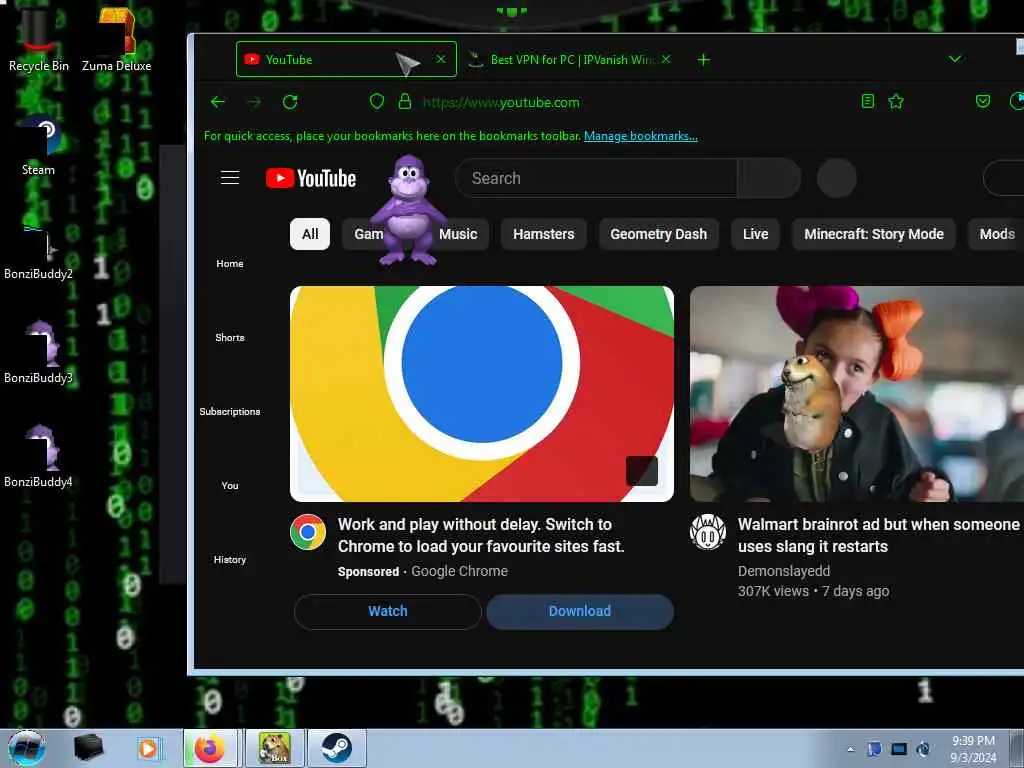The height and width of the screenshot is (768, 1024).
Task: Click the round voice search button
Action: point(837,178)
